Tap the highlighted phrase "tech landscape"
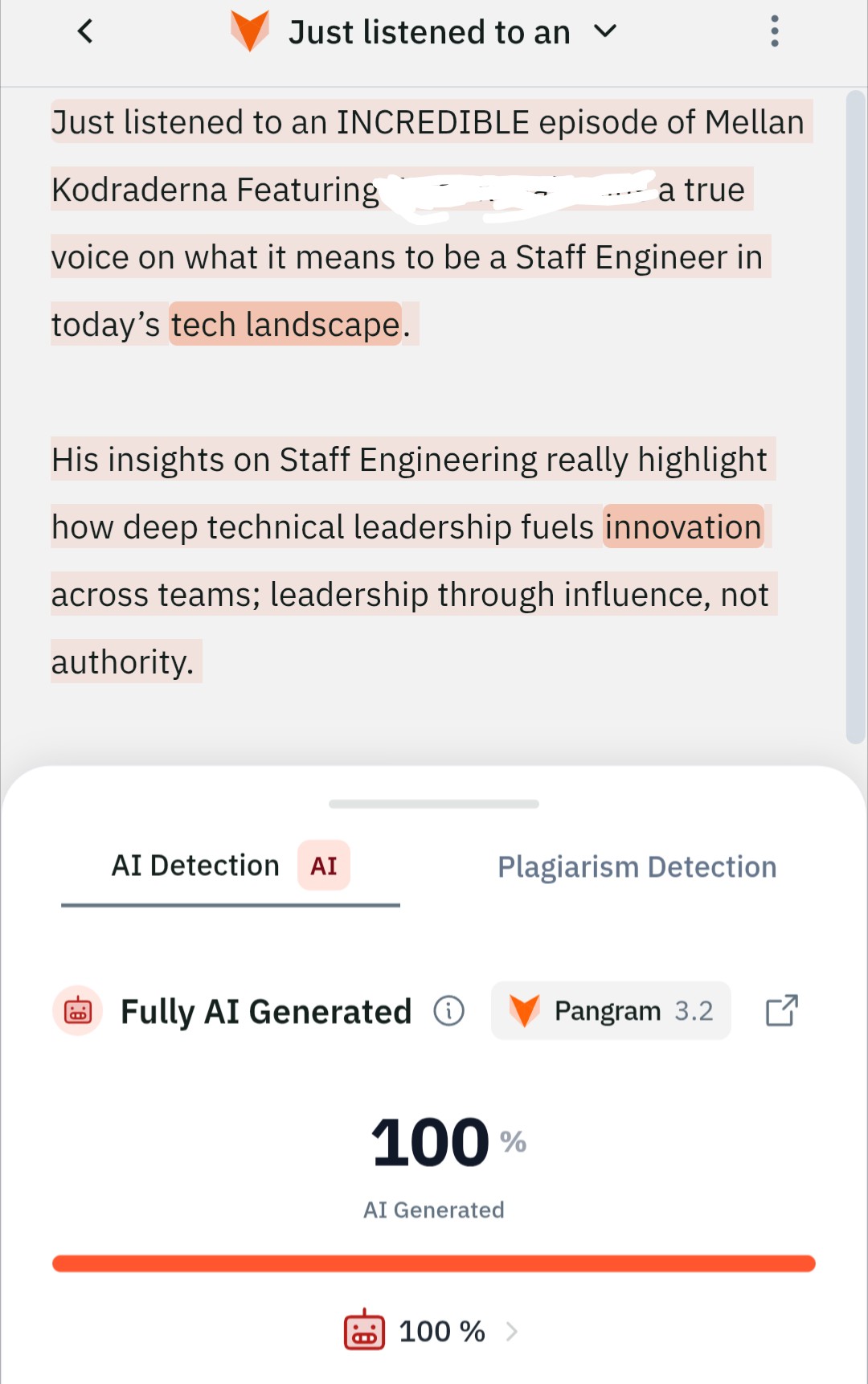 pos(285,325)
